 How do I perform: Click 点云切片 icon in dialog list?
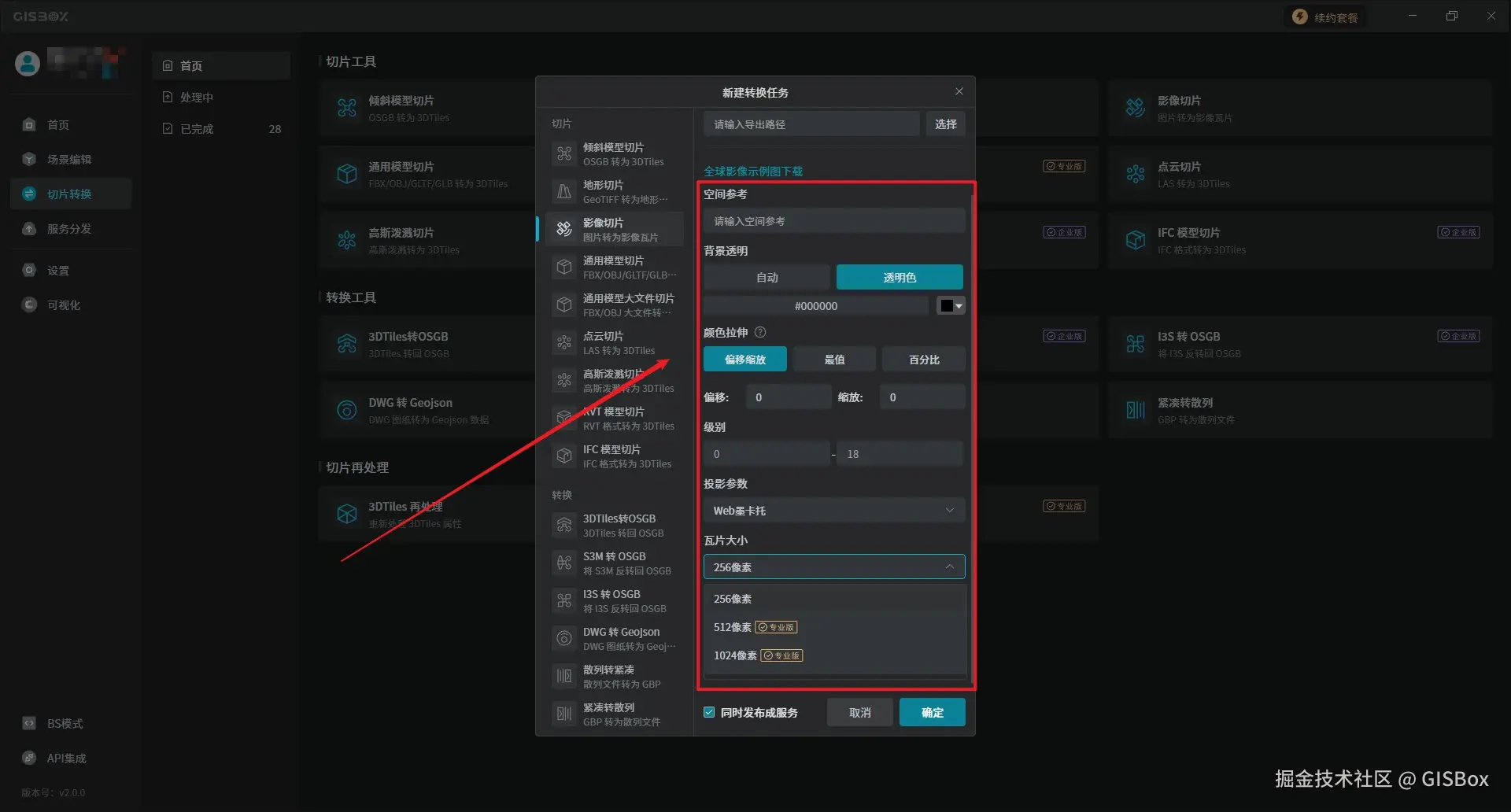click(564, 343)
